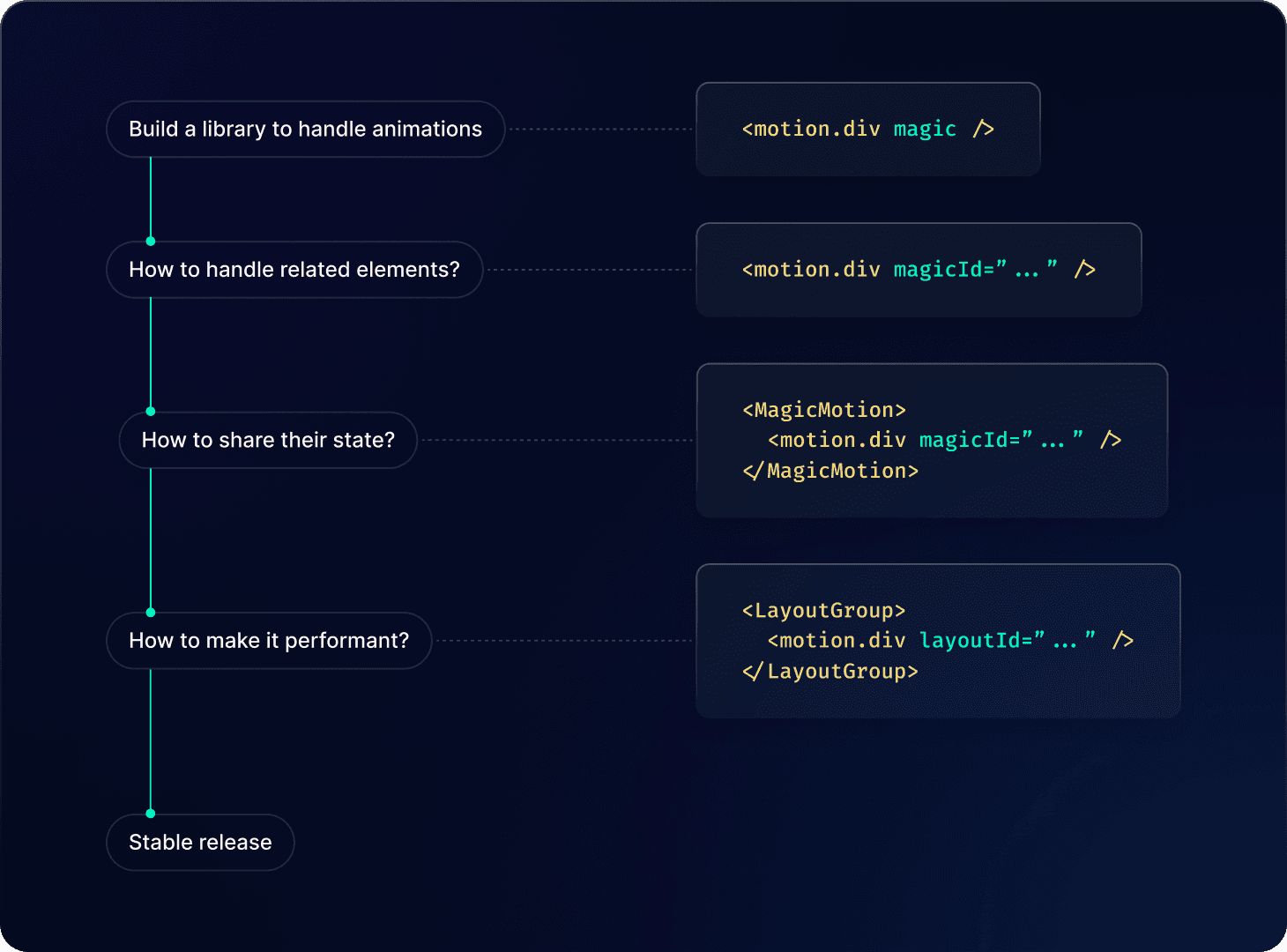Click the closing </MagicMotion> tag
The height and width of the screenshot is (952, 1287).
pyautogui.click(x=830, y=471)
